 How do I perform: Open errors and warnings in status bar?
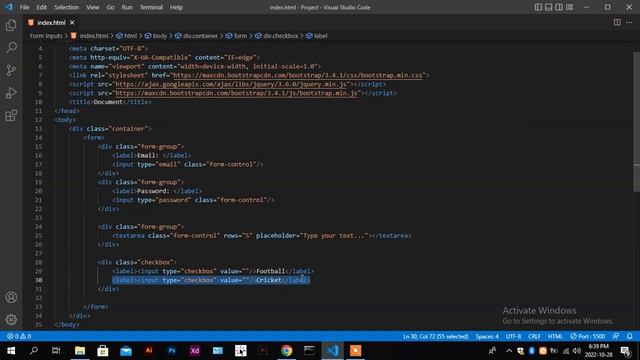click(19, 336)
